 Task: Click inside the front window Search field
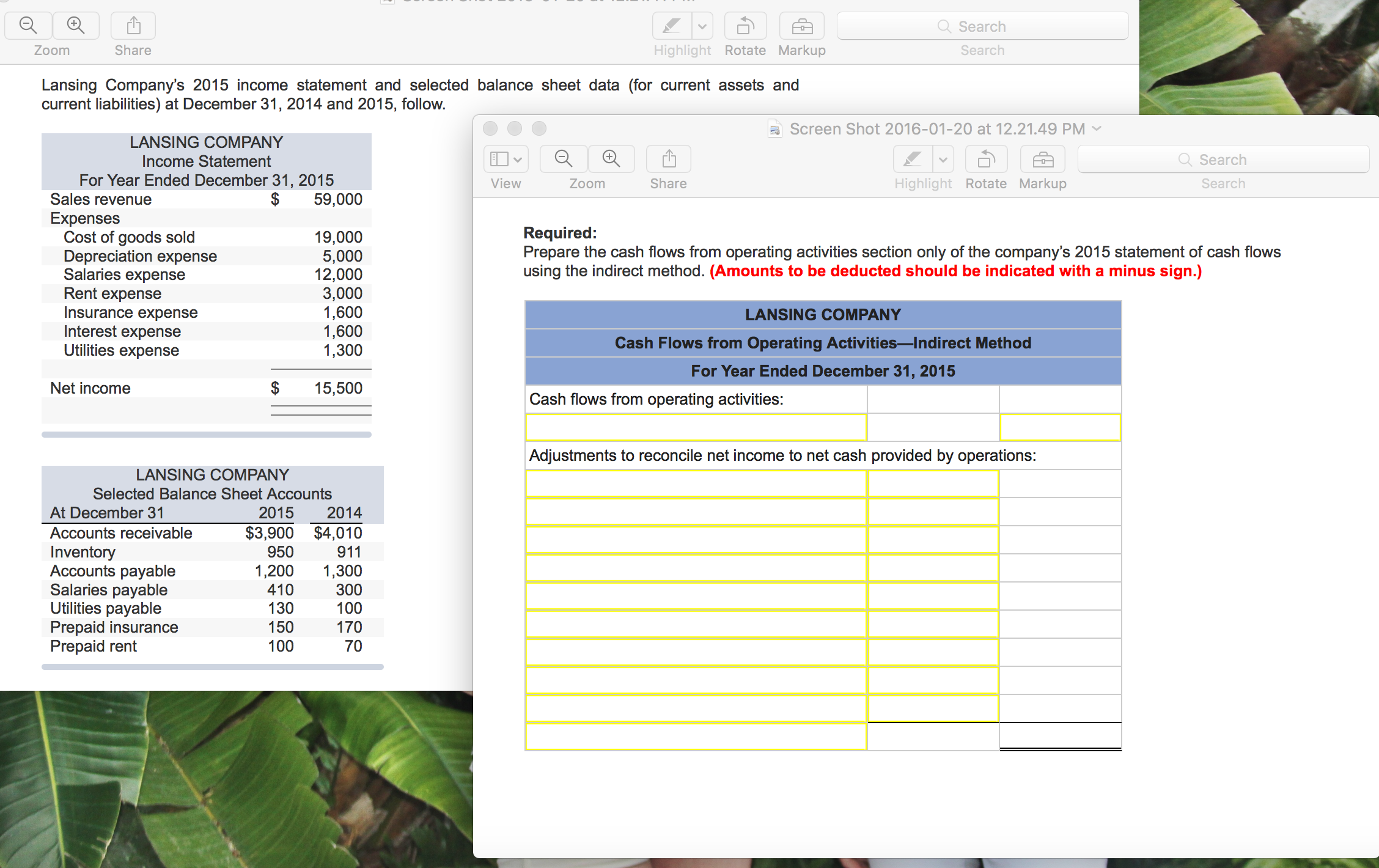pos(1223,159)
